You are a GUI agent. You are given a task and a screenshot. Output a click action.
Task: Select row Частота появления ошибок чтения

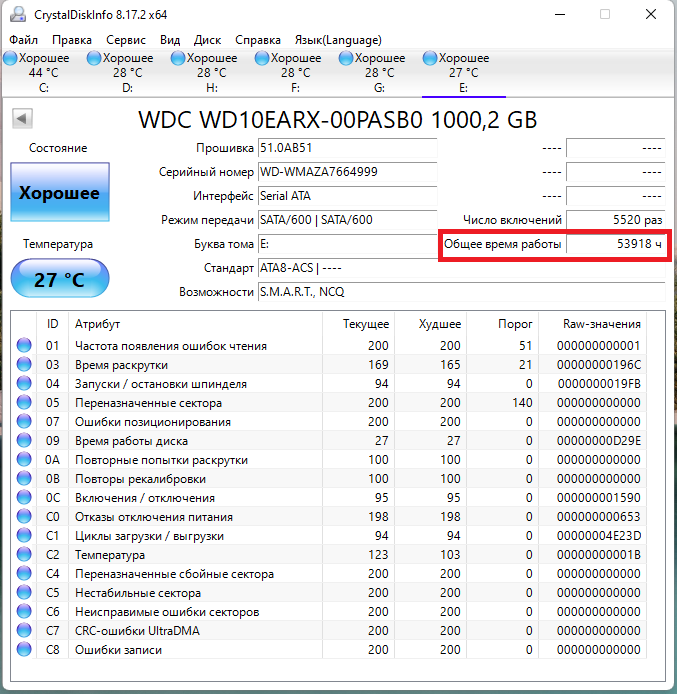click(329, 345)
